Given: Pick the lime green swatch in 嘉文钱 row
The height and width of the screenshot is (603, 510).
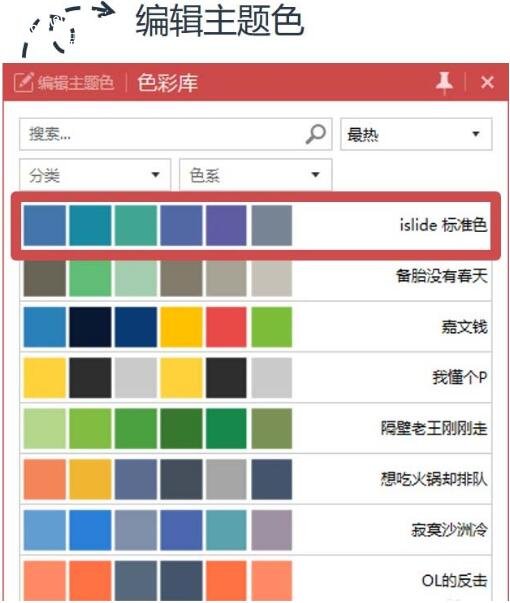Looking at the screenshot, I should point(272,327).
